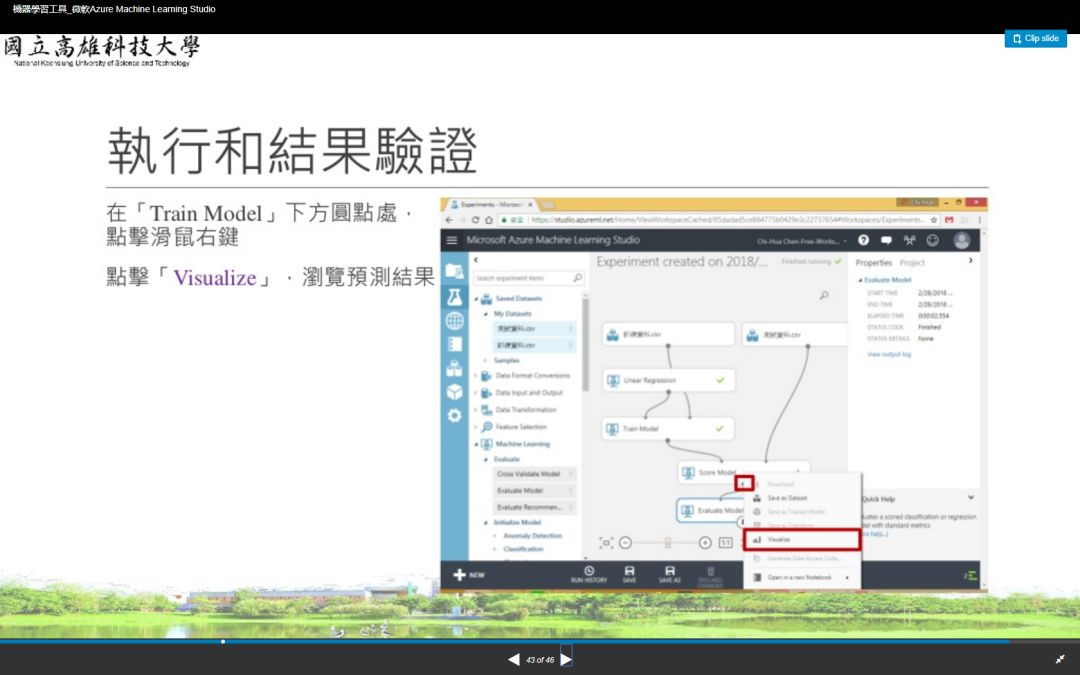Reset canvas zoom with 1:1 button

pyautogui.click(x=725, y=543)
